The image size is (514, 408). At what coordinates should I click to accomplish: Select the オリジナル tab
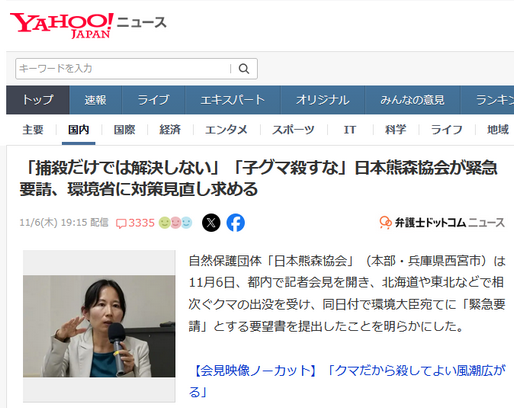pyautogui.click(x=323, y=100)
